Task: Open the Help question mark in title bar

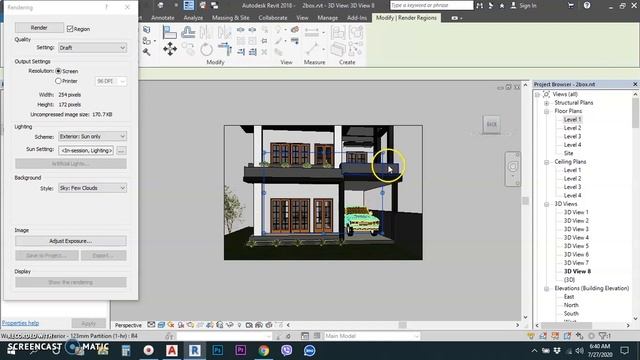Action: pyautogui.click(x=587, y=6)
